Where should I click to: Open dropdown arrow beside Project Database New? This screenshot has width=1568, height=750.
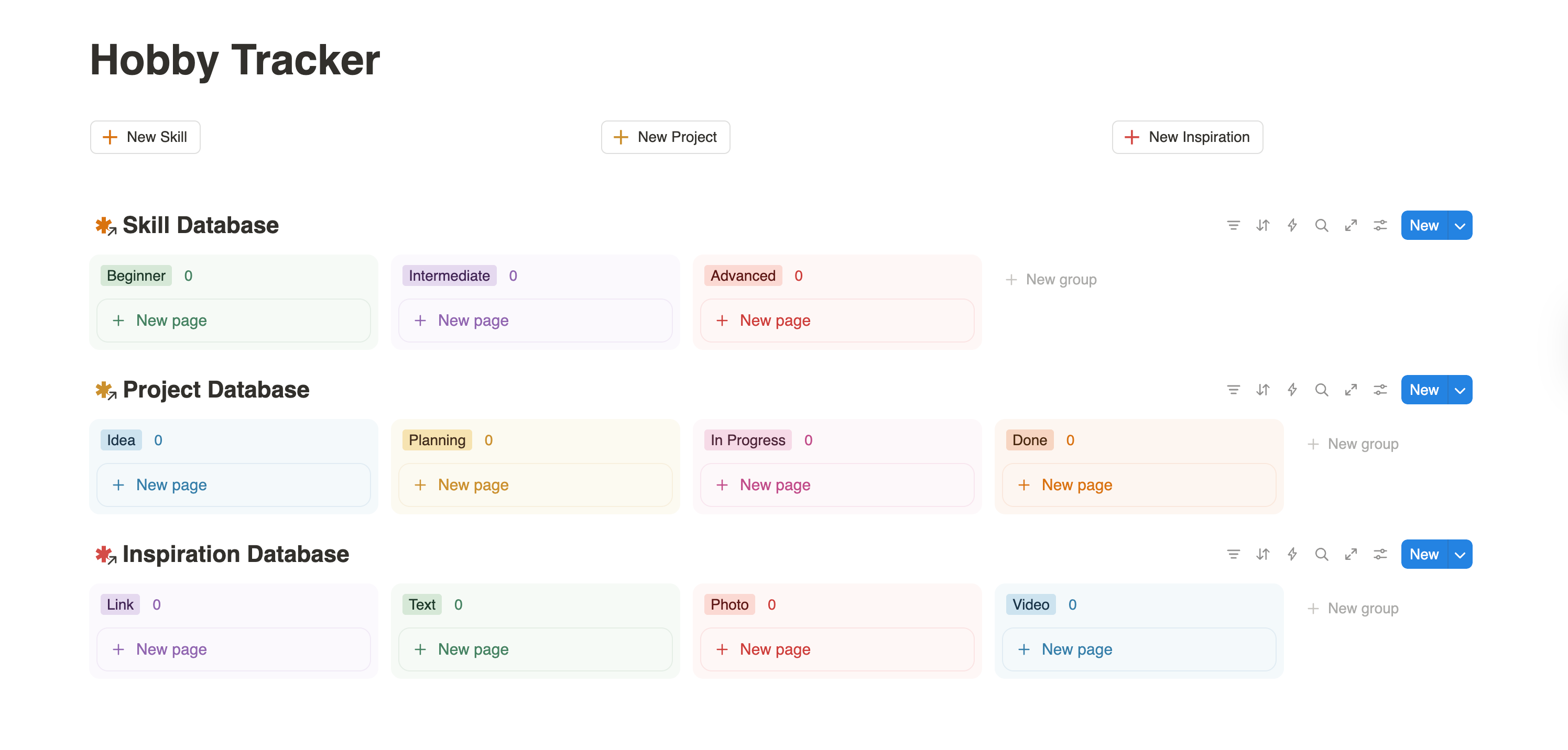(1459, 390)
